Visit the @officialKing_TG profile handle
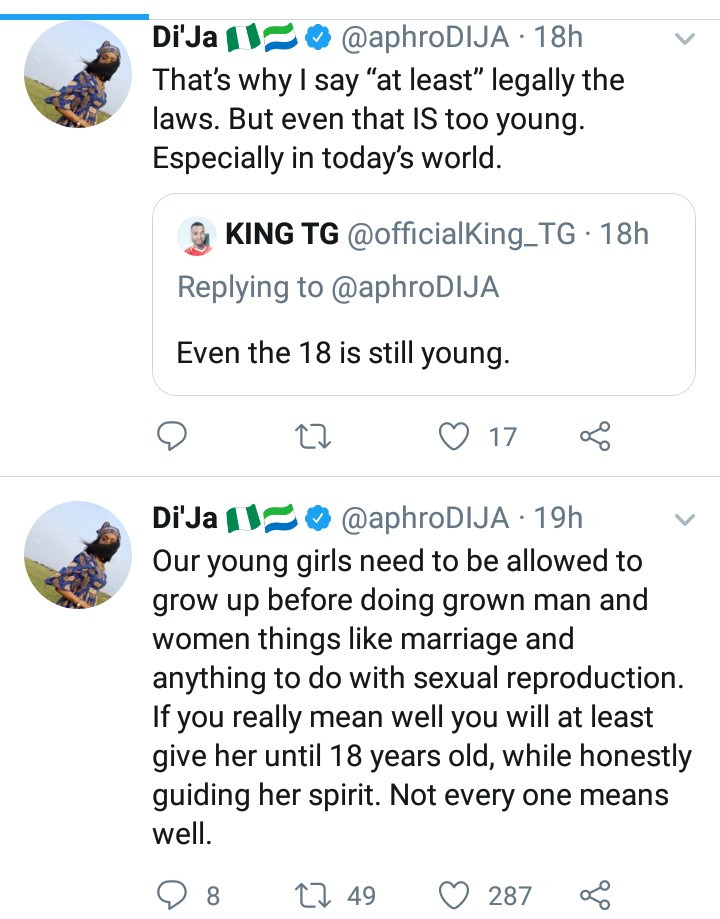Screen dimensions: 720x919 coord(461,235)
